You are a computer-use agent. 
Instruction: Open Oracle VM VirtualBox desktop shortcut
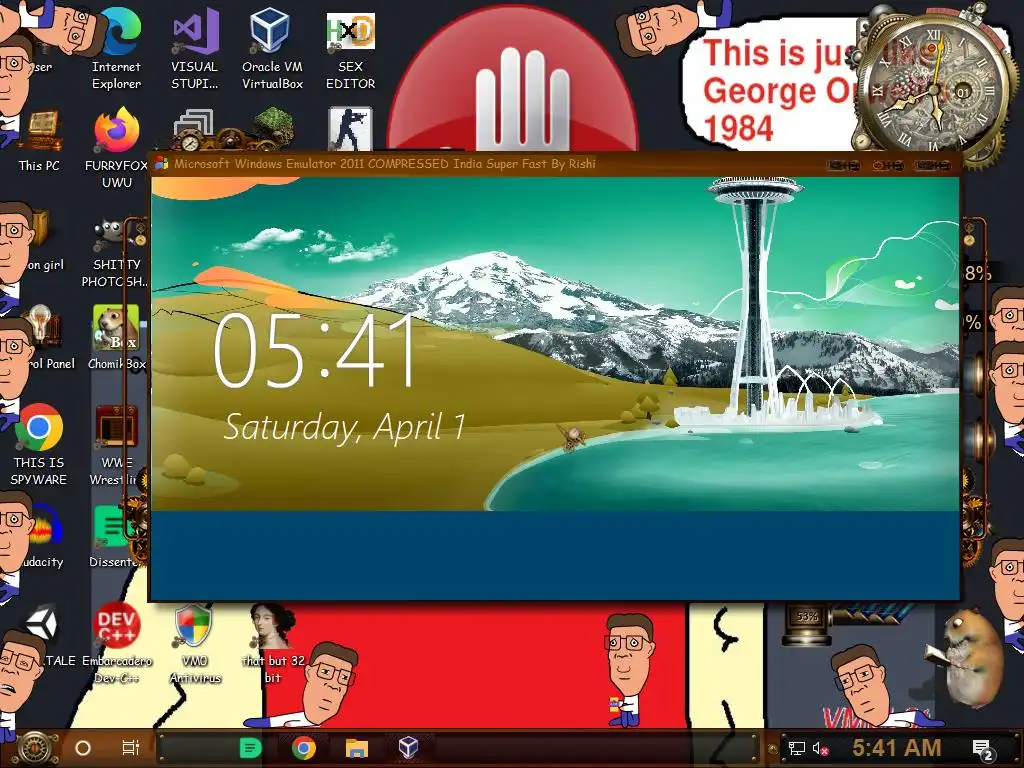pyautogui.click(x=272, y=49)
